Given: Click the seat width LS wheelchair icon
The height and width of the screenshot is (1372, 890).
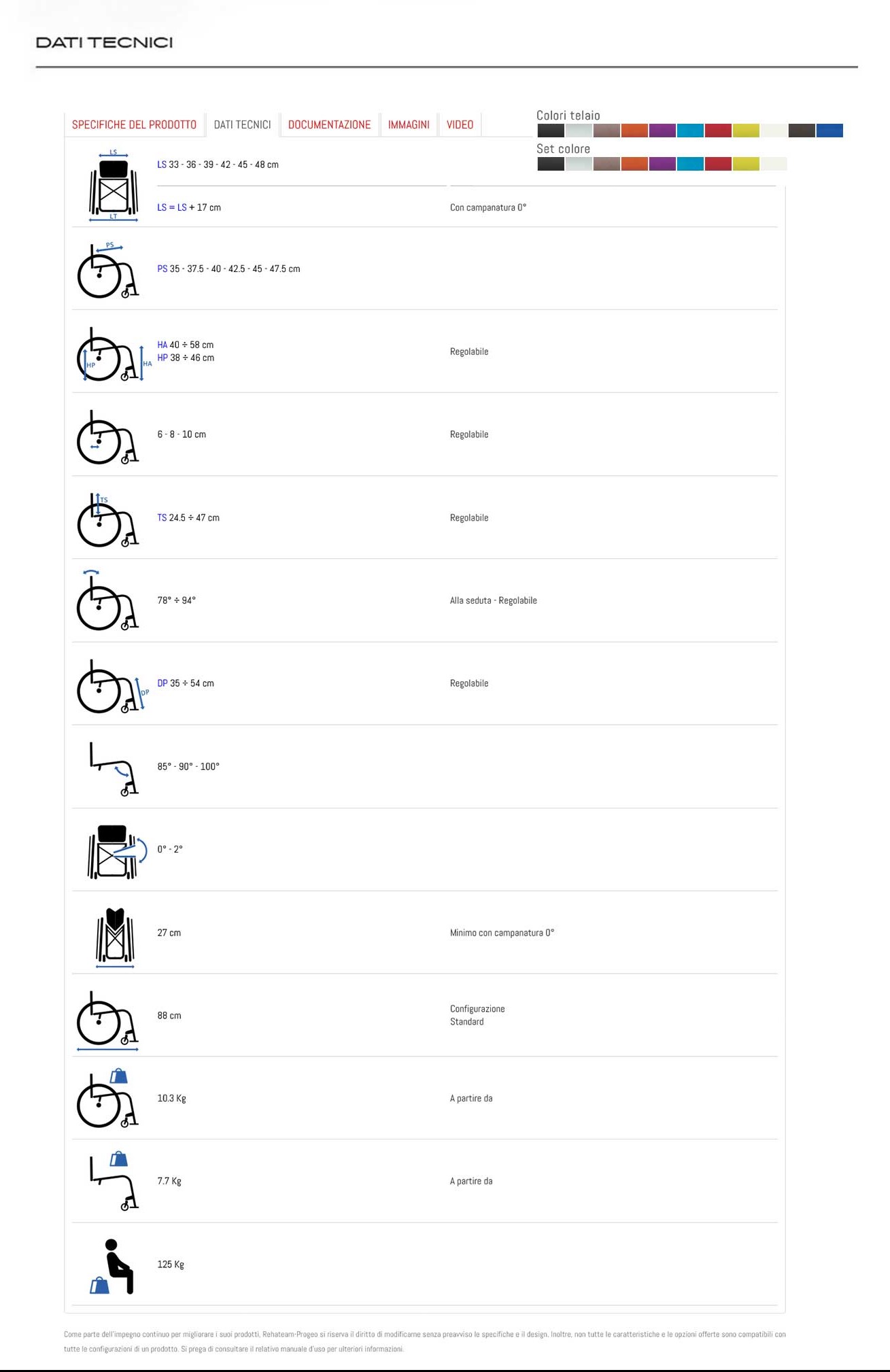Looking at the screenshot, I should [x=113, y=186].
